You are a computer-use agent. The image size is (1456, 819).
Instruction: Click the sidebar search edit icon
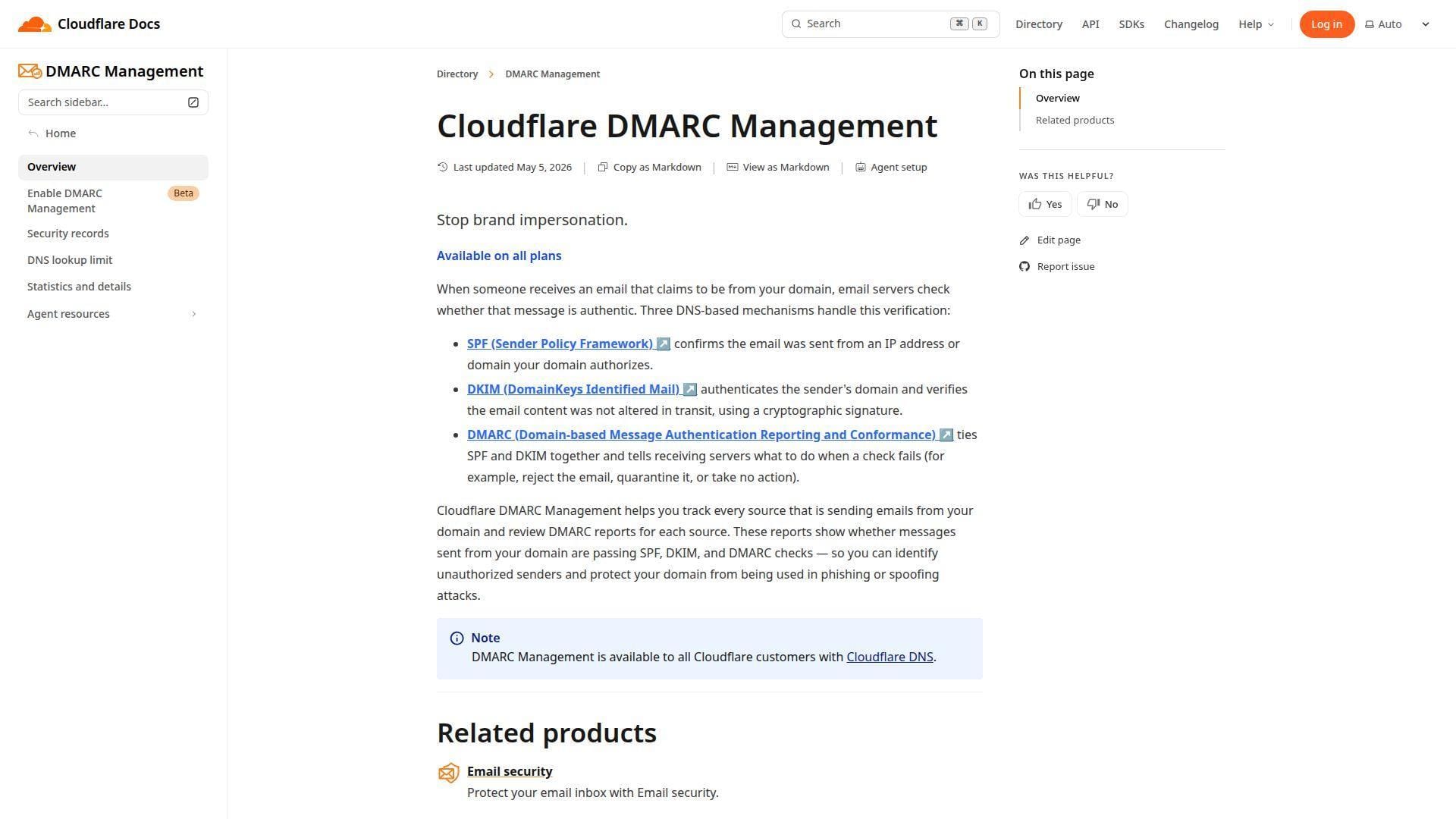193,102
